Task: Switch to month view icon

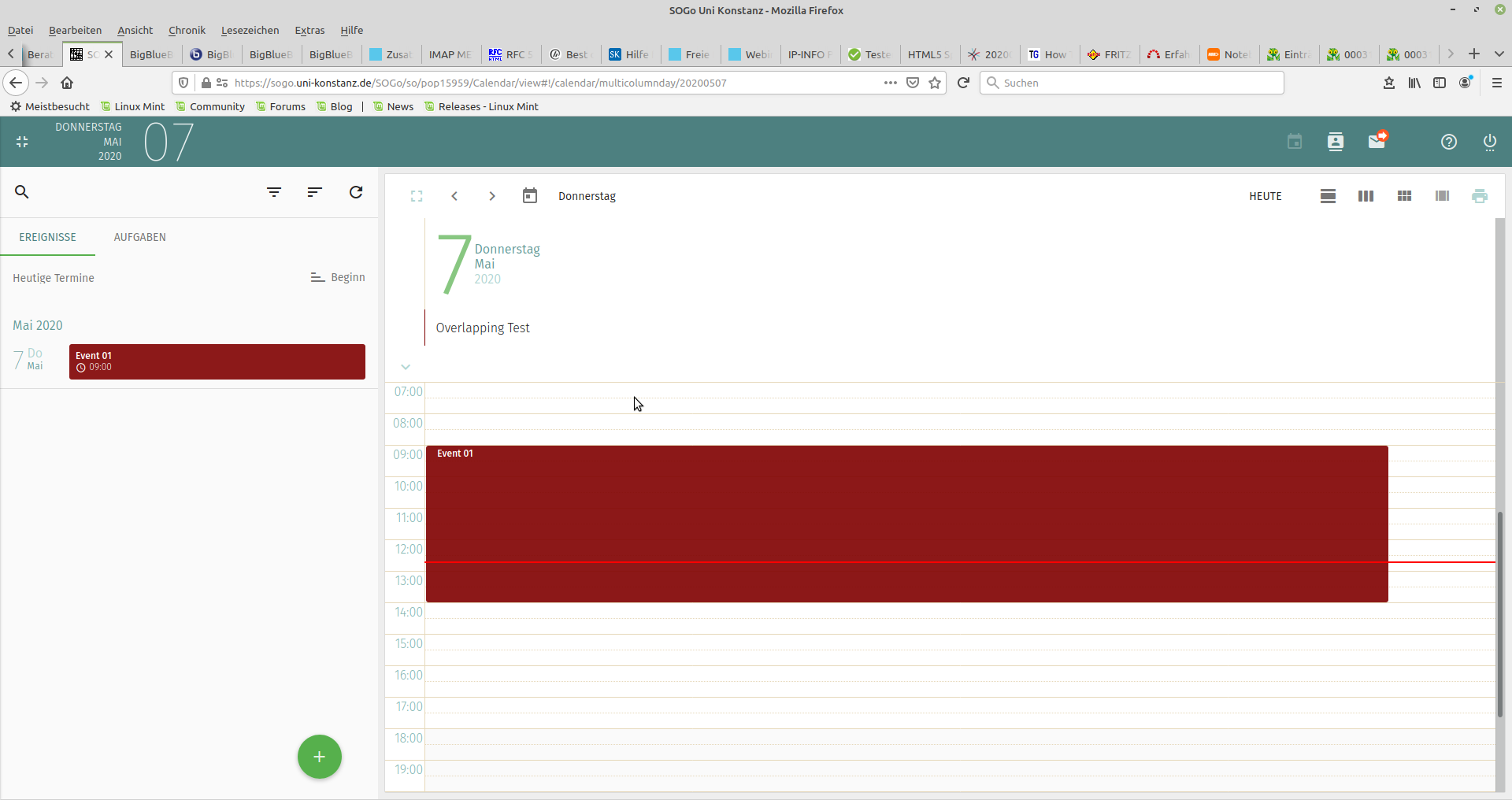Action: (1403, 196)
